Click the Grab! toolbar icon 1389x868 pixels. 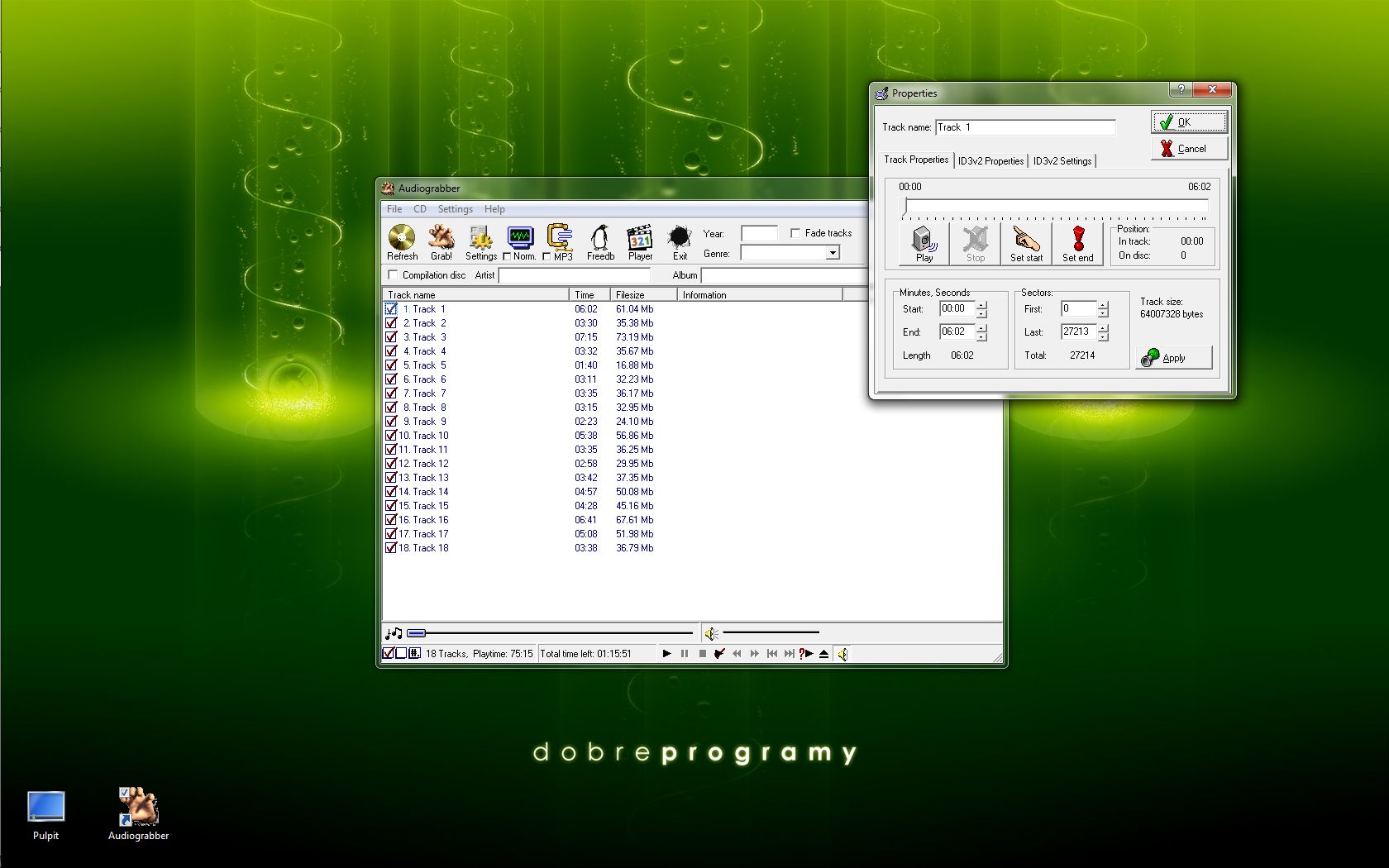pos(441,238)
